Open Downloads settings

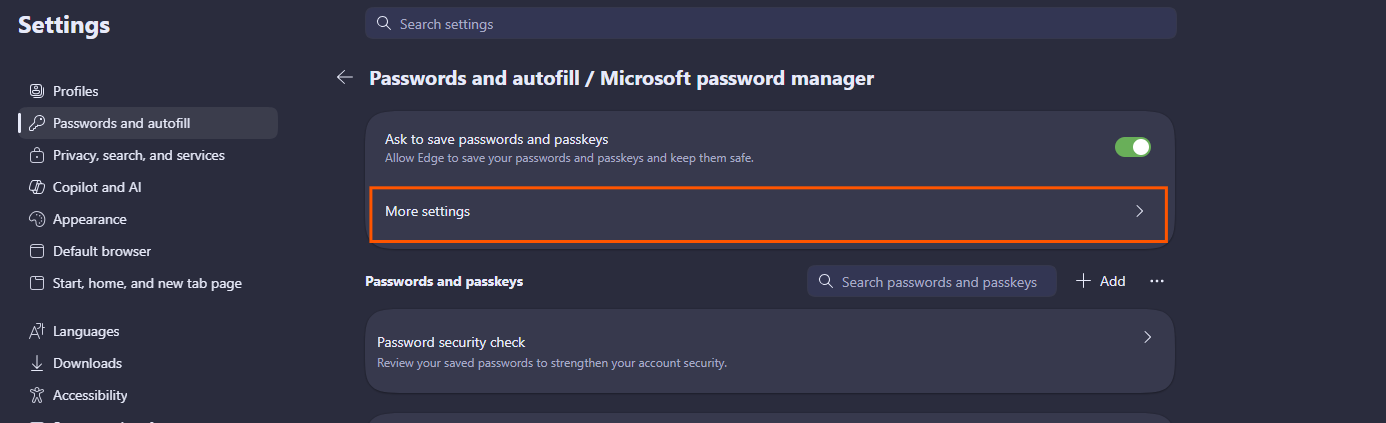click(x=148, y=363)
